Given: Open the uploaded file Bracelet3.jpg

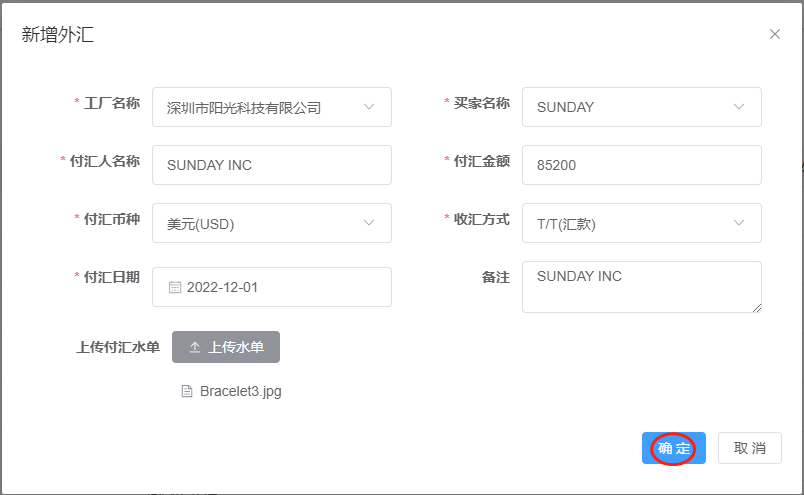Looking at the screenshot, I should 240,391.
